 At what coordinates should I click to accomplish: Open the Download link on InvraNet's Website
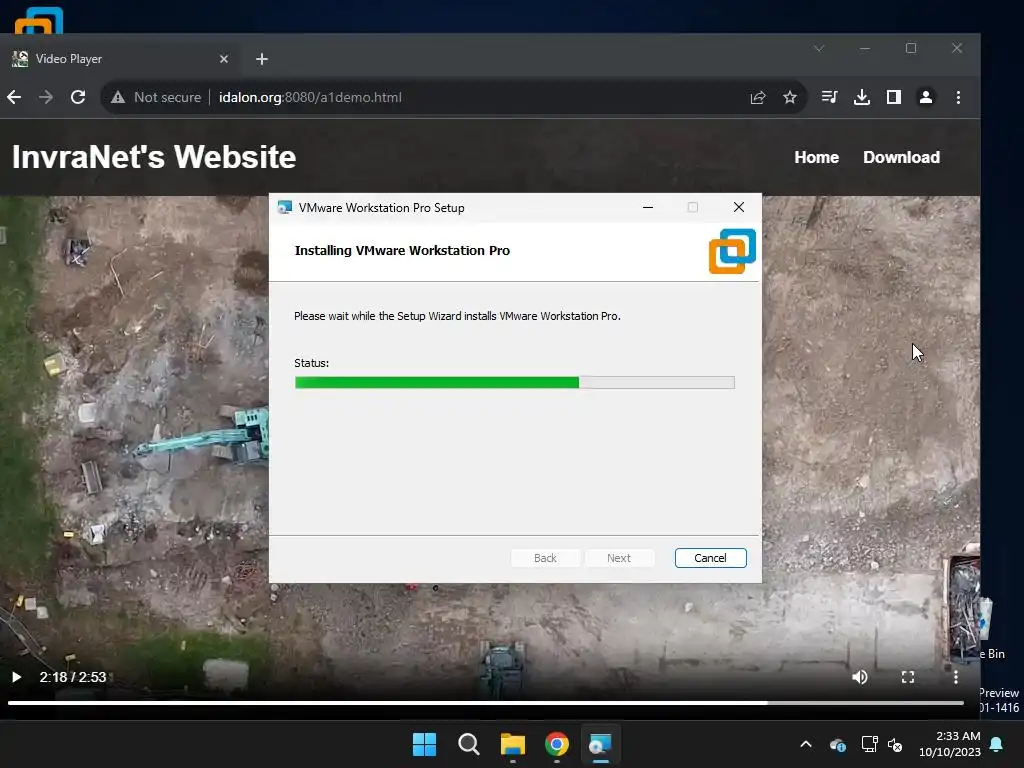coord(901,157)
